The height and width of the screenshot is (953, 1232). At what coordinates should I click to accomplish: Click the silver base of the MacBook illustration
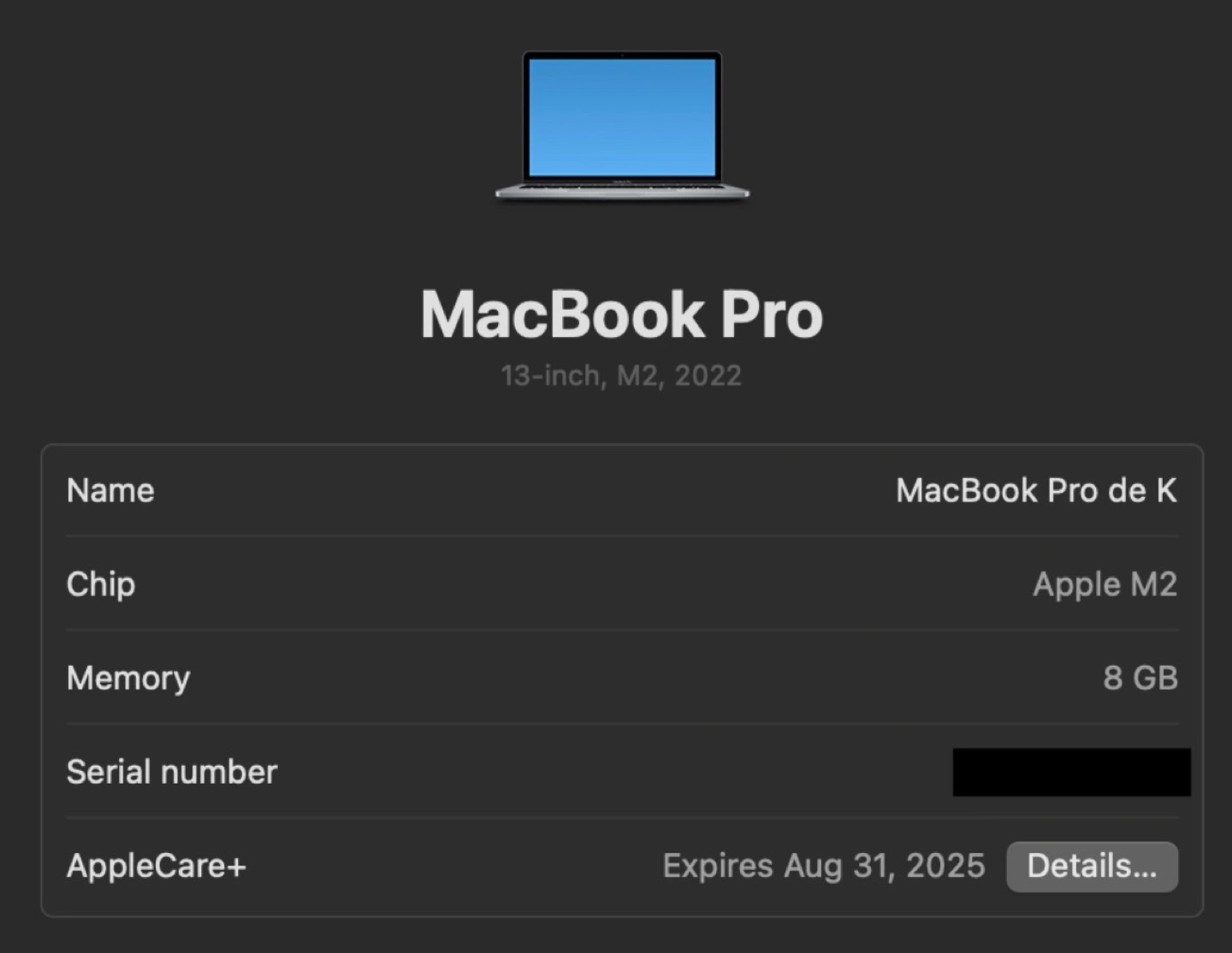[622, 192]
